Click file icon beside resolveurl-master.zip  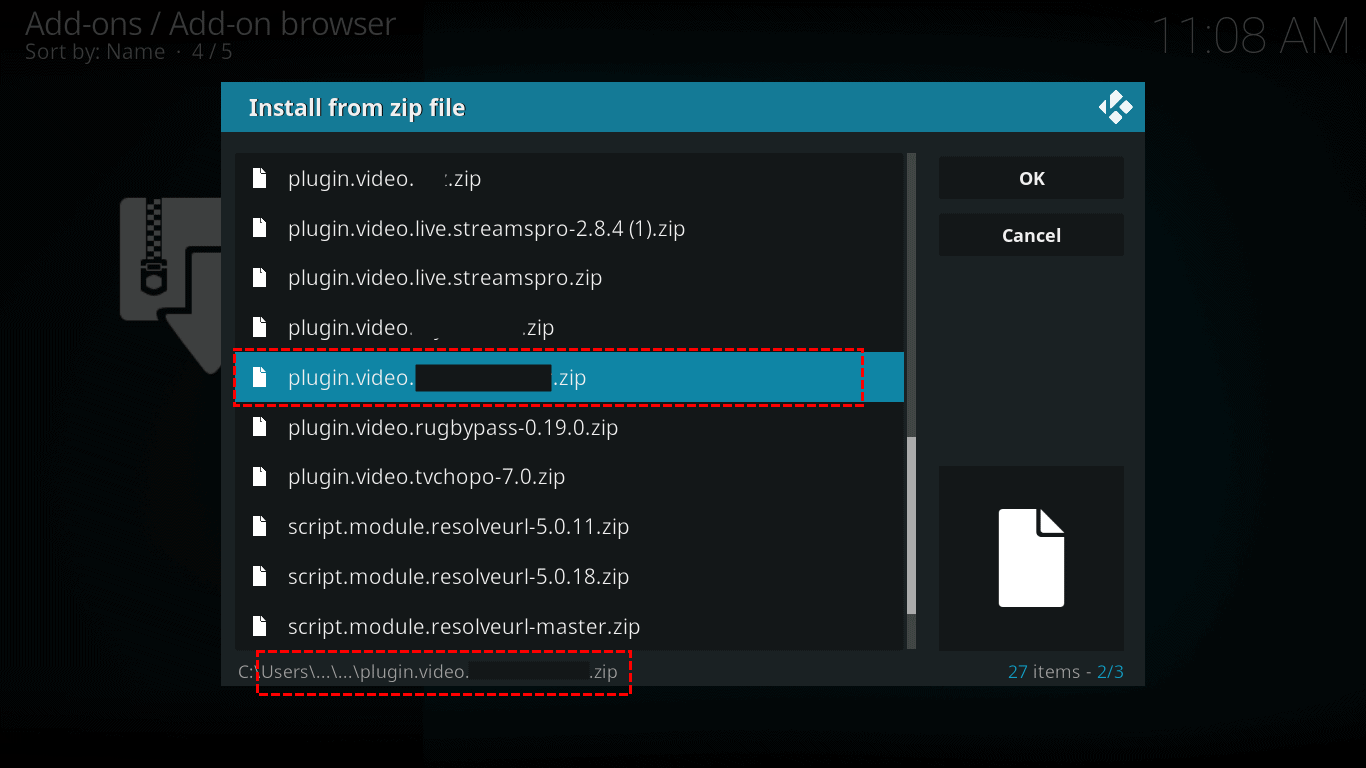260,627
